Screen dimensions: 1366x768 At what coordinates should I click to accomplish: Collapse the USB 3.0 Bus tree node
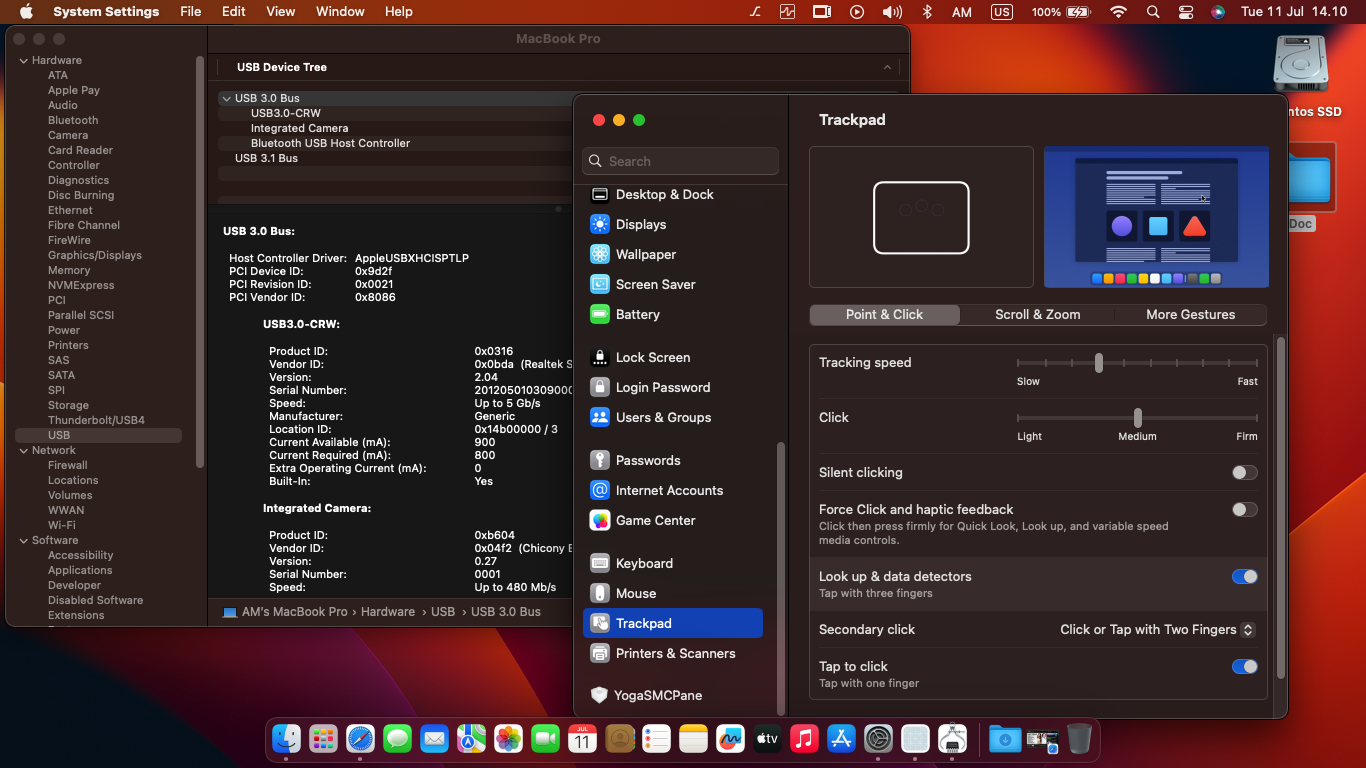pos(226,99)
